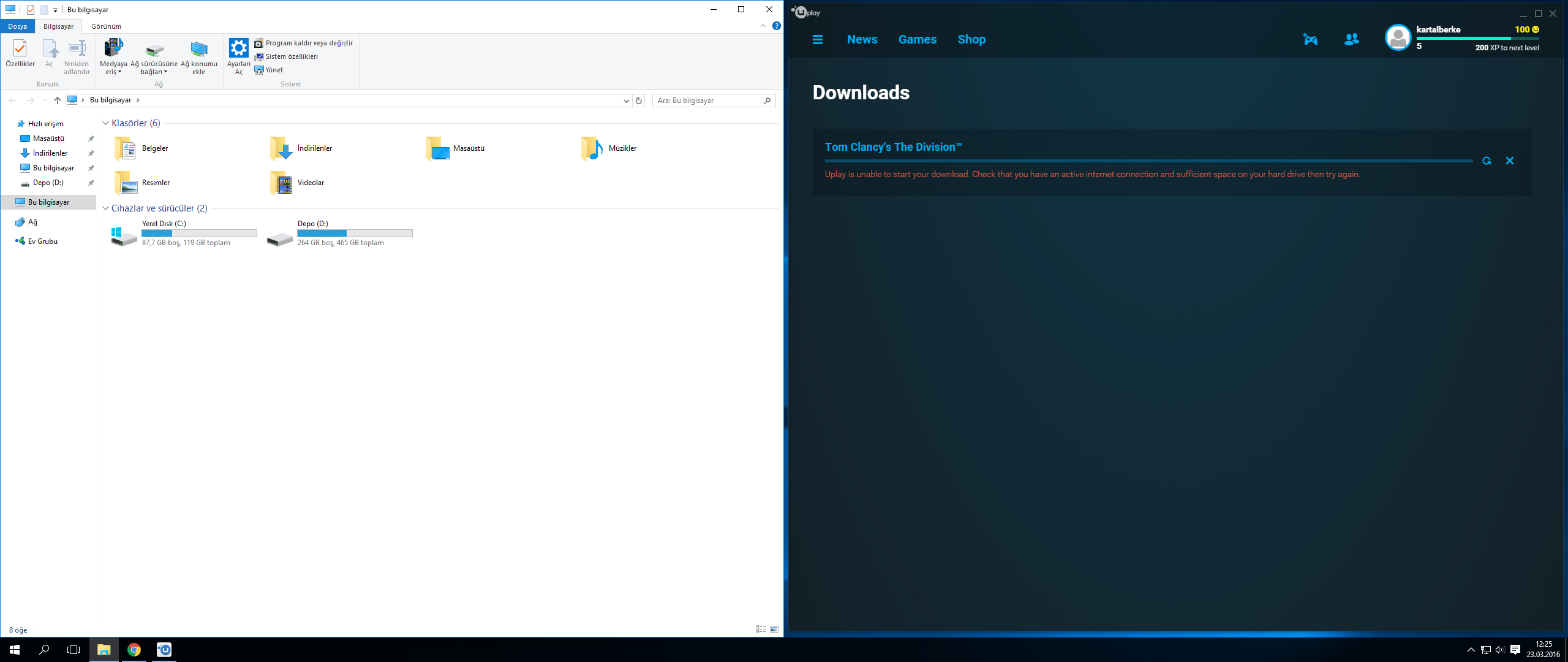This screenshot has height=662, width=1568.
Task: Click the Uplay logo in the title bar
Action: pos(805,12)
